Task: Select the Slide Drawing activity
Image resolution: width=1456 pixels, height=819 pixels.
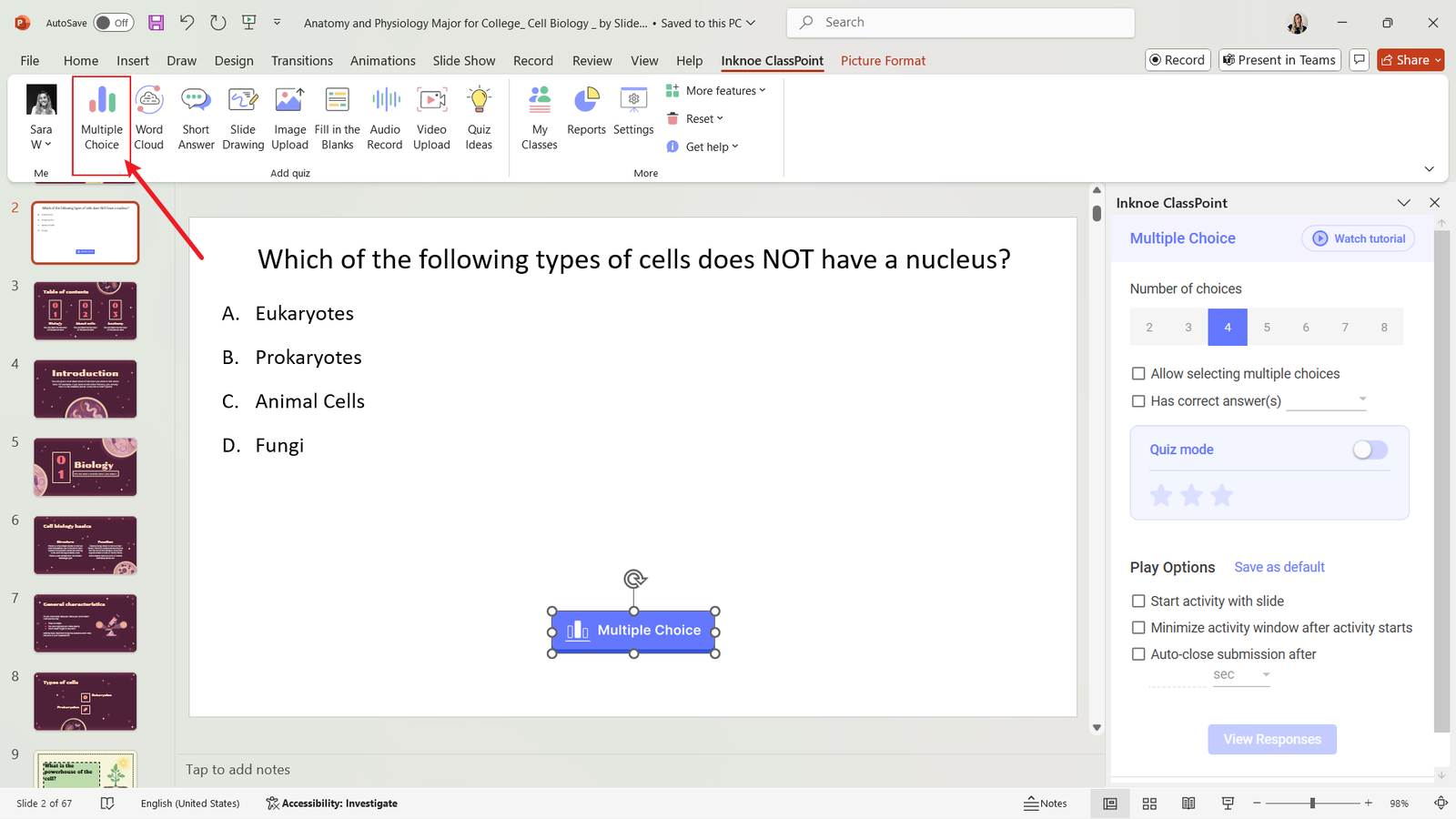Action: (x=243, y=118)
